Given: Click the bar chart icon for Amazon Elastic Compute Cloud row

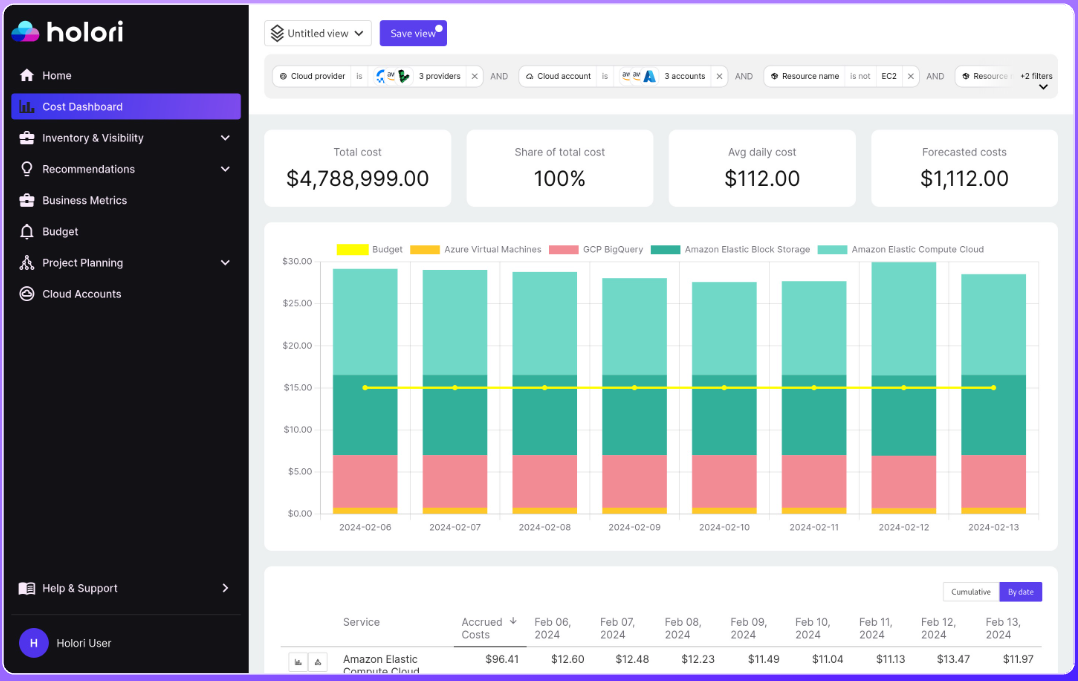Looking at the screenshot, I should point(298,662).
